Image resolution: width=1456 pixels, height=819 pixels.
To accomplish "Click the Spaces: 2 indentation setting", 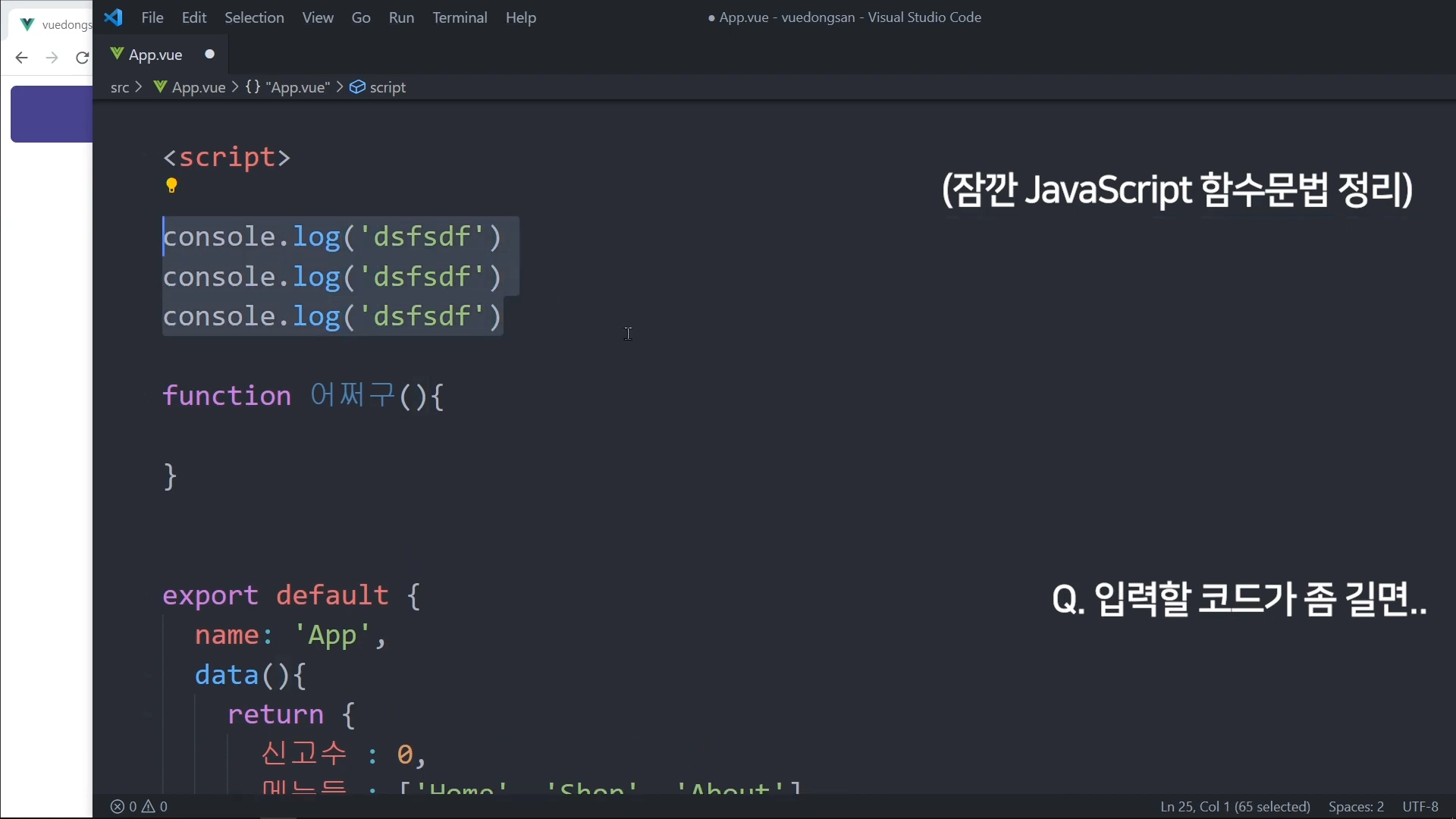I will [1356, 807].
